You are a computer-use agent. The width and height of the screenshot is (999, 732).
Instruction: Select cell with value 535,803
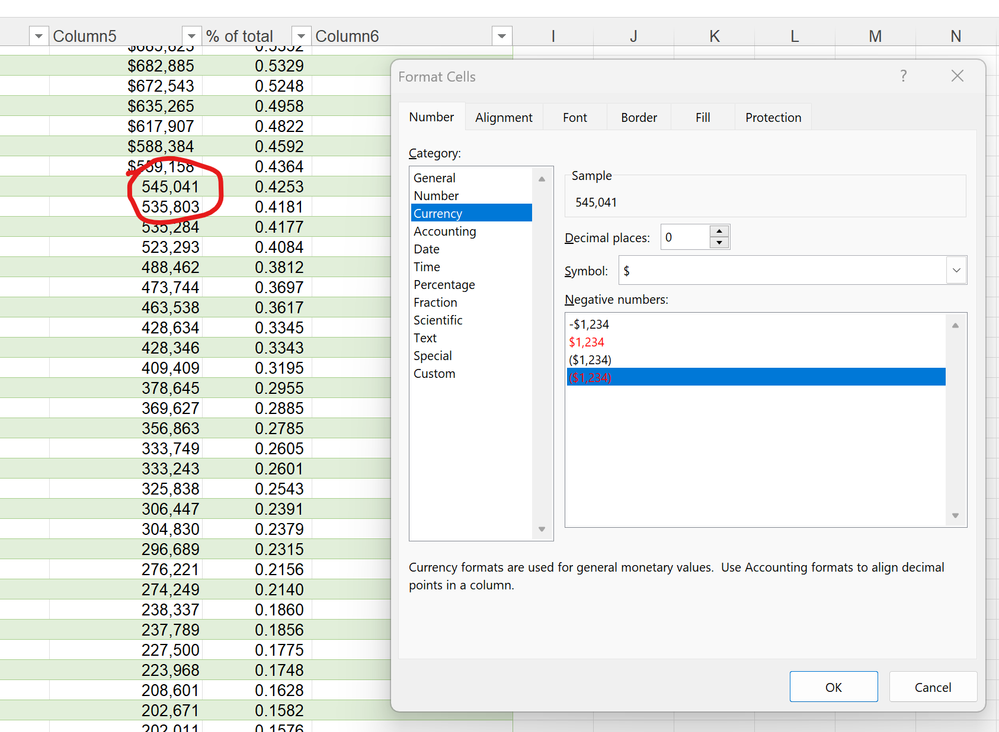coord(126,207)
